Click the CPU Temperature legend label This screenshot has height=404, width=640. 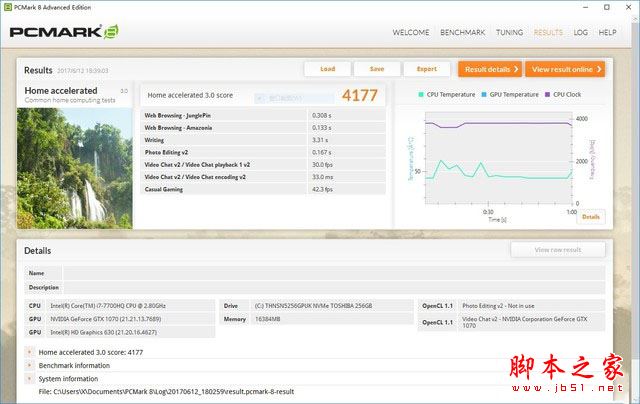click(451, 94)
